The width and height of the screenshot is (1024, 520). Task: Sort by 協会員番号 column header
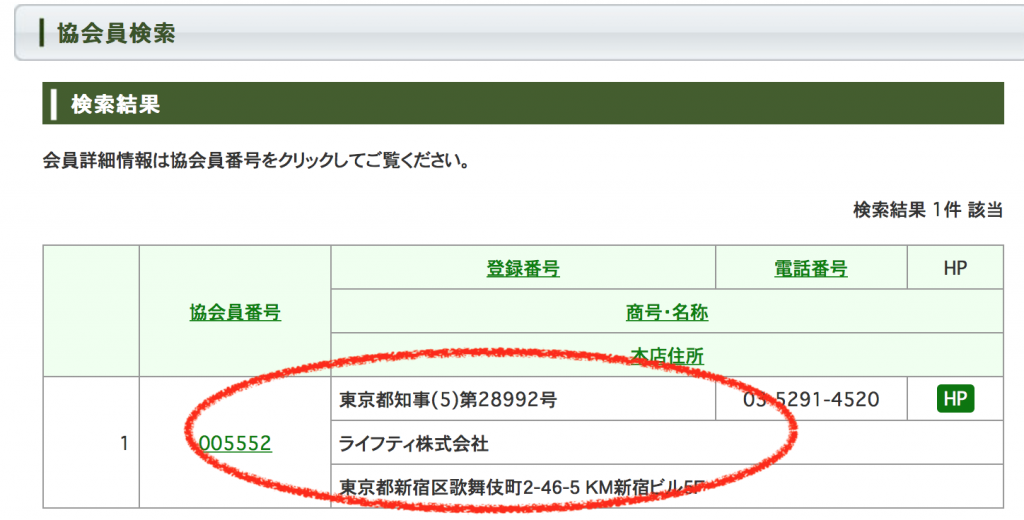(x=235, y=313)
